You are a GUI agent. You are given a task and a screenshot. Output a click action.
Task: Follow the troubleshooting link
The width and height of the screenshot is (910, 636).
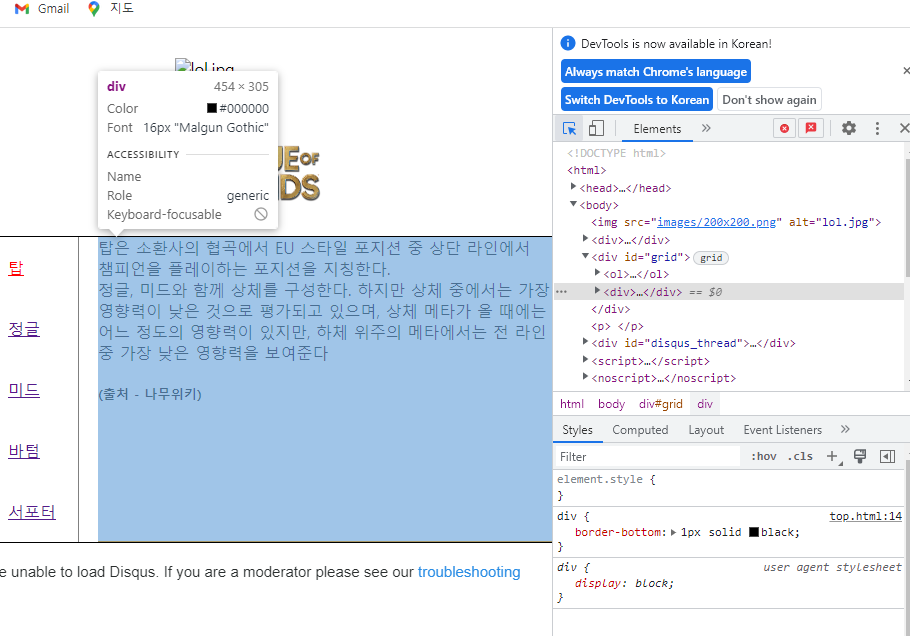tap(469, 572)
